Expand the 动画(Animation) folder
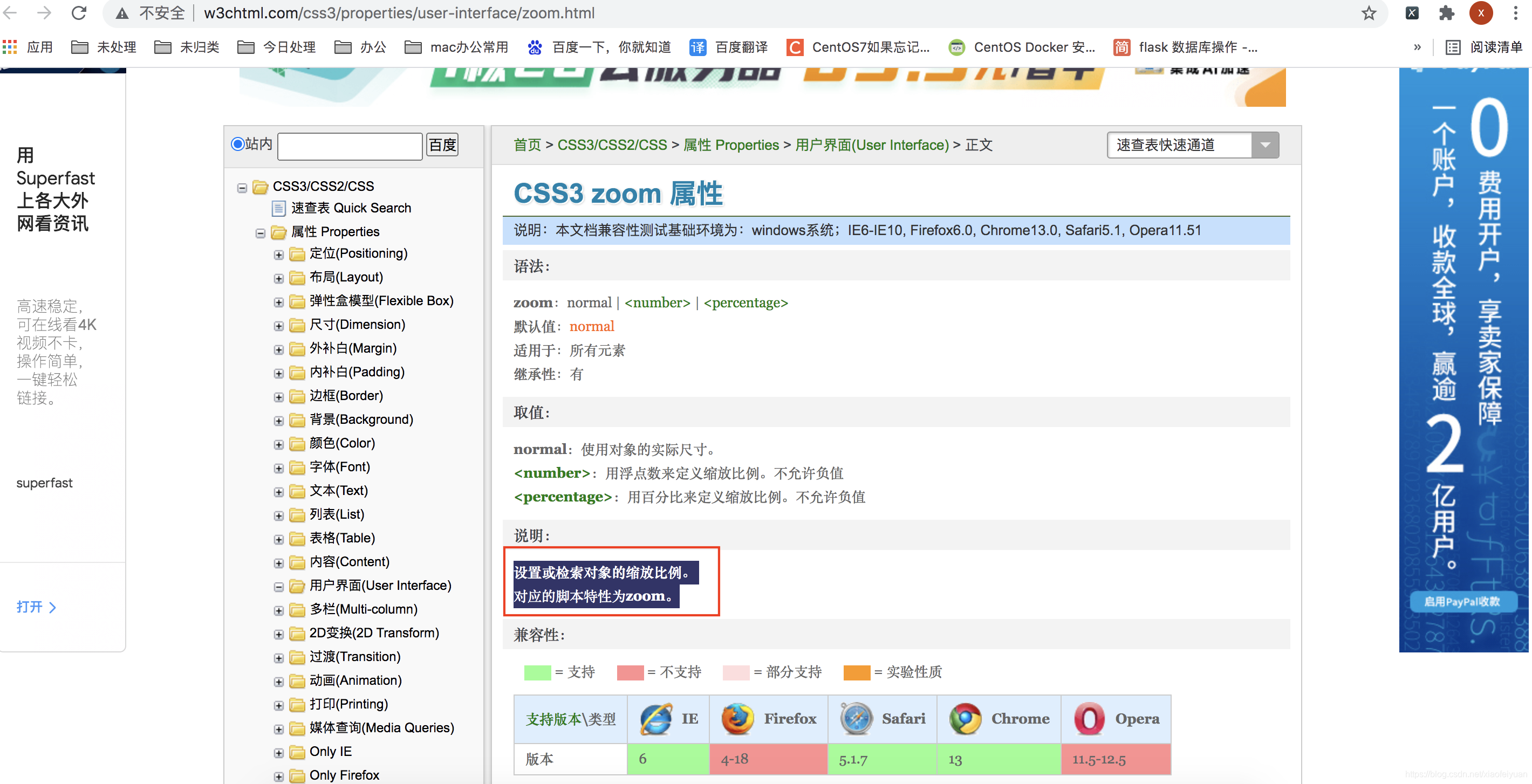Viewport: 1532px width, 784px height. [278, 682]
